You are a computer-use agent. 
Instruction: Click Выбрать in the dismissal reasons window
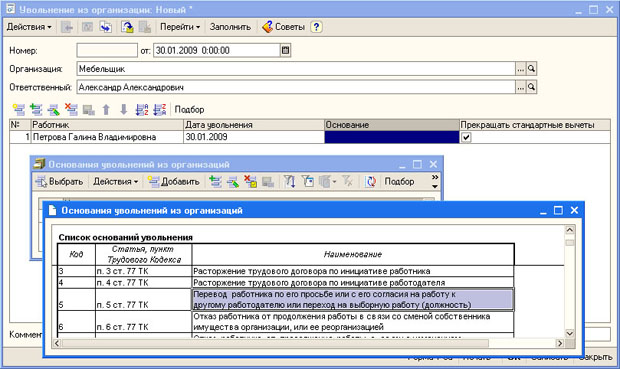point(59,182)
